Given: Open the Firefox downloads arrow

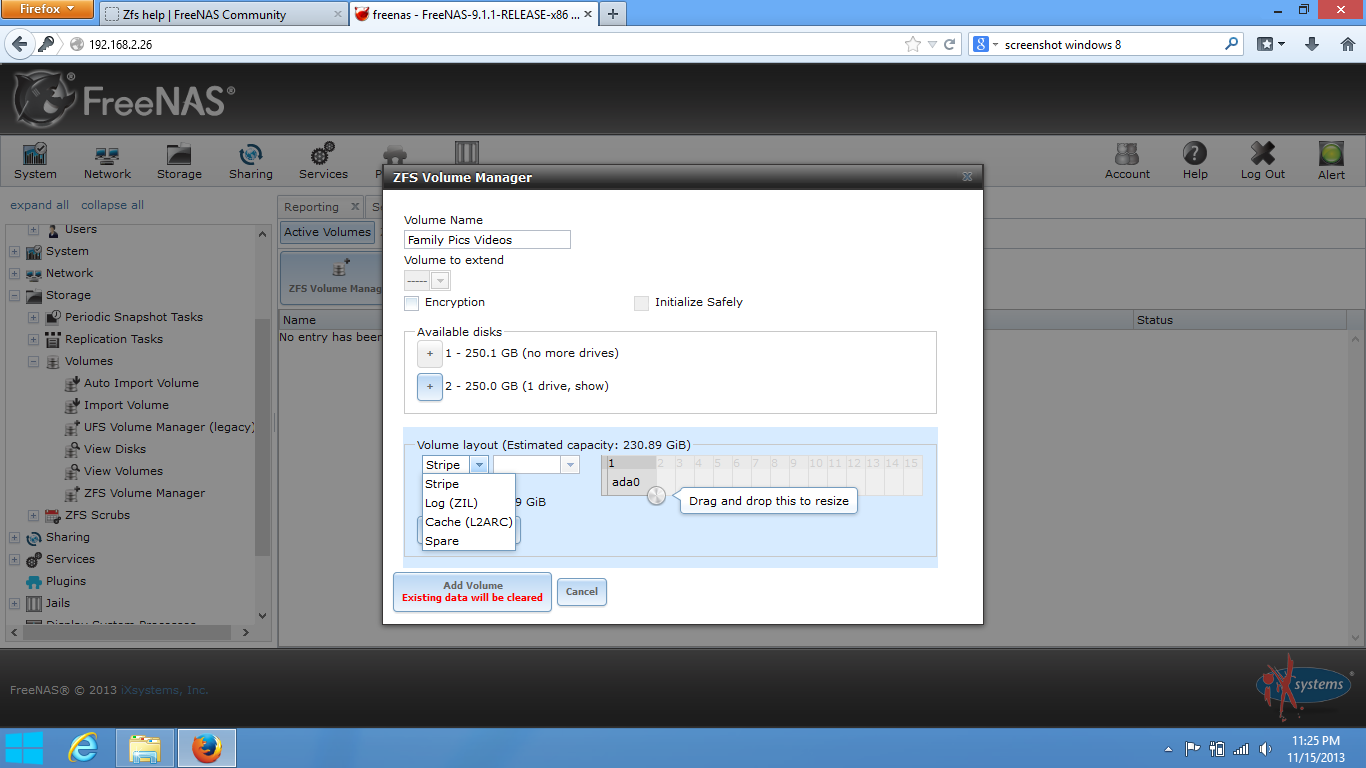Looking at the screenshot, I should pos(1312,44).
